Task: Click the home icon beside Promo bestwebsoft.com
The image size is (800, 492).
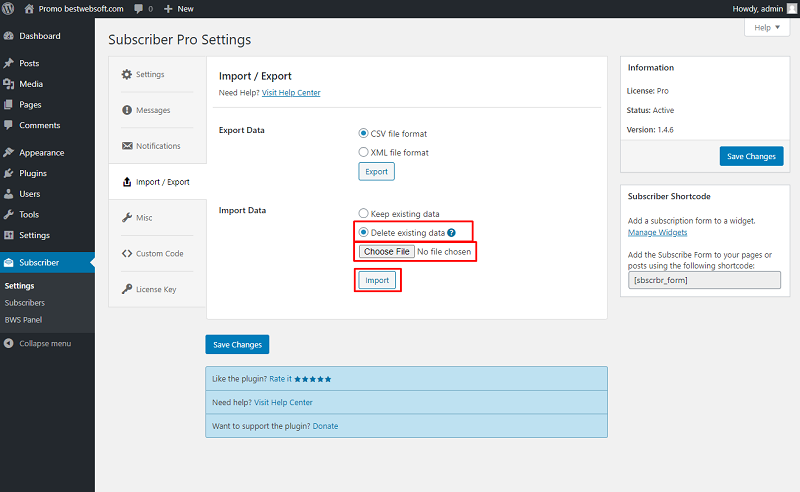Action: tap(29, 9)
